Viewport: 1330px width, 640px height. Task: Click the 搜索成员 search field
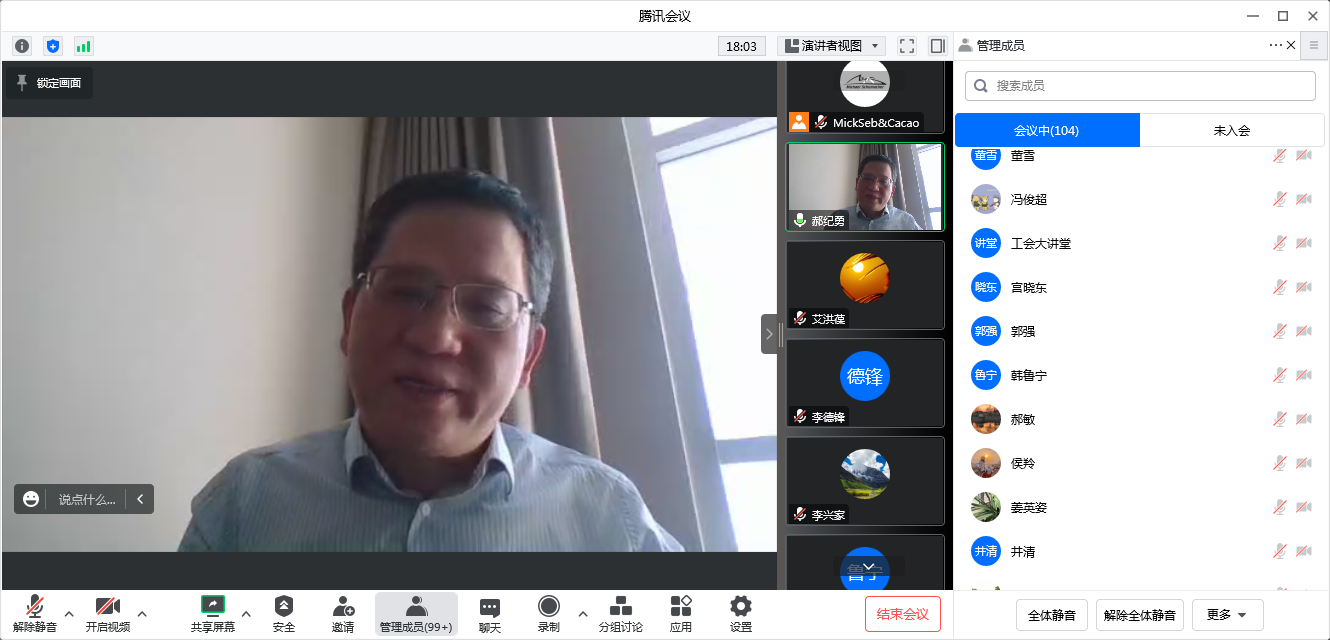point(1140,86)
